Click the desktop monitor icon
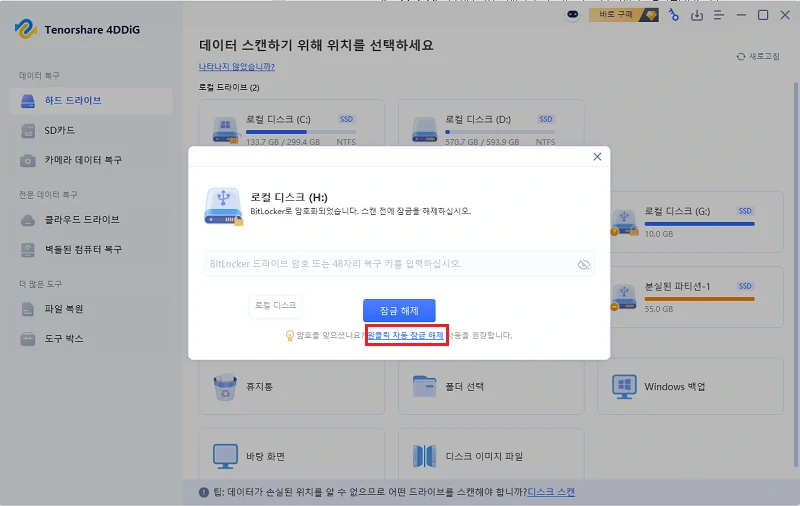The image size is (800, 506). (x=225, y=457)
